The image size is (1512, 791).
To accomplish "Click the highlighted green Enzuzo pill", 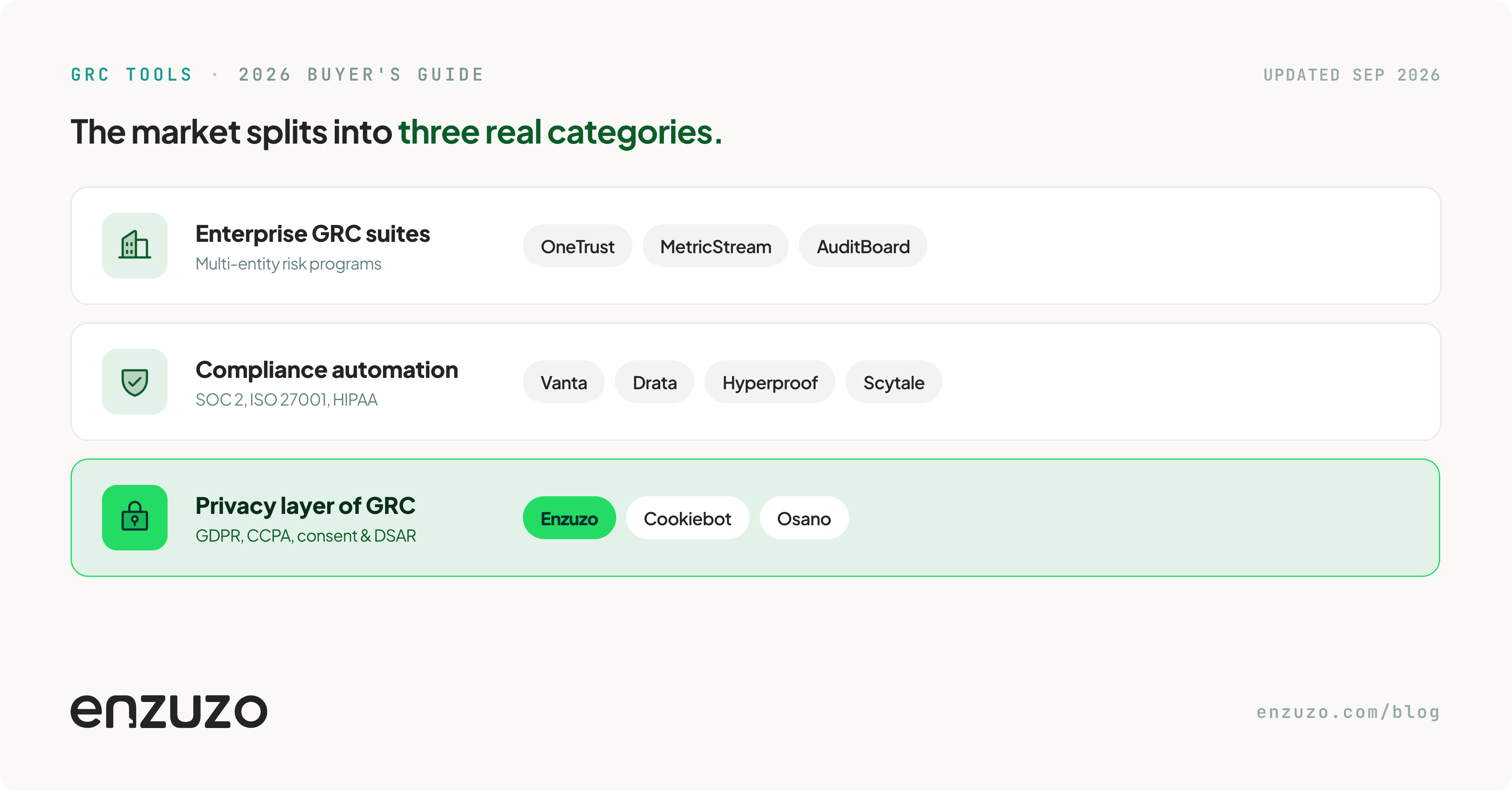I will tap(570, 518).
